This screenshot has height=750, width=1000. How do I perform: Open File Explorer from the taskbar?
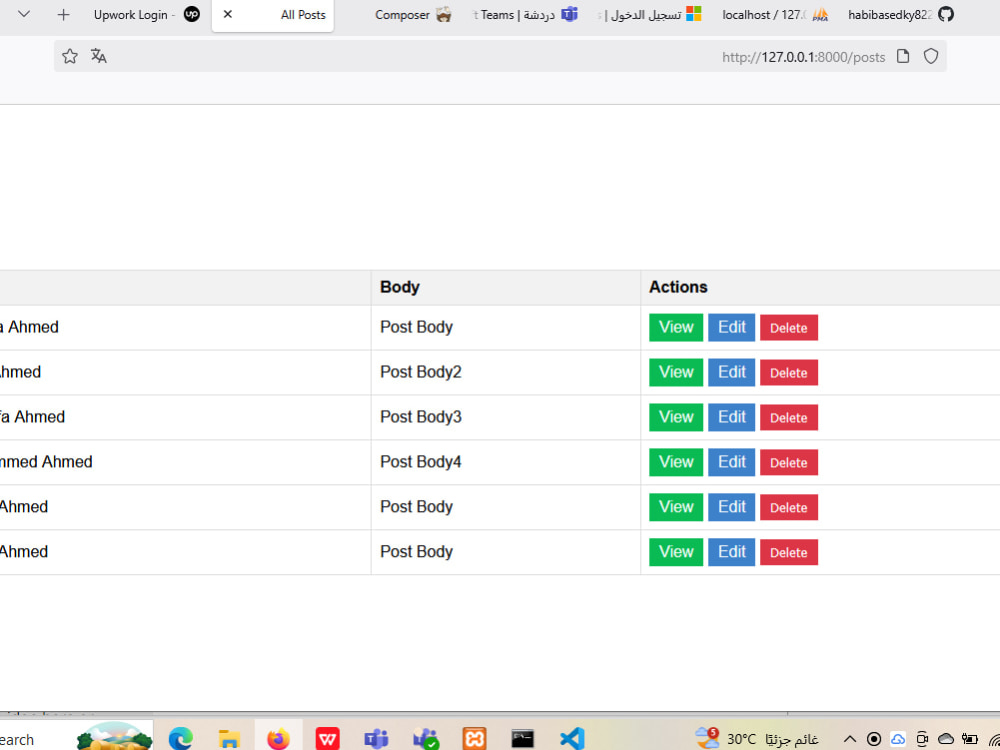(229, 739)
